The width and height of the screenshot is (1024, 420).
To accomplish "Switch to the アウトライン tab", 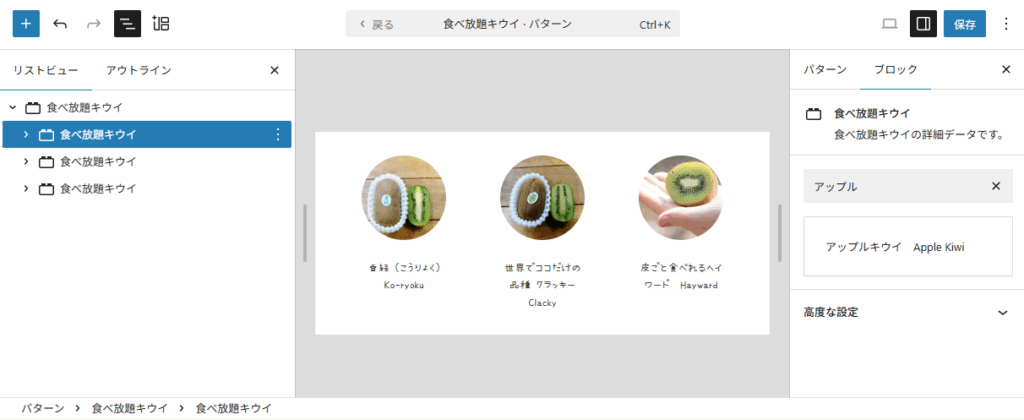I will pyautogui.click(x=139, y=70).
